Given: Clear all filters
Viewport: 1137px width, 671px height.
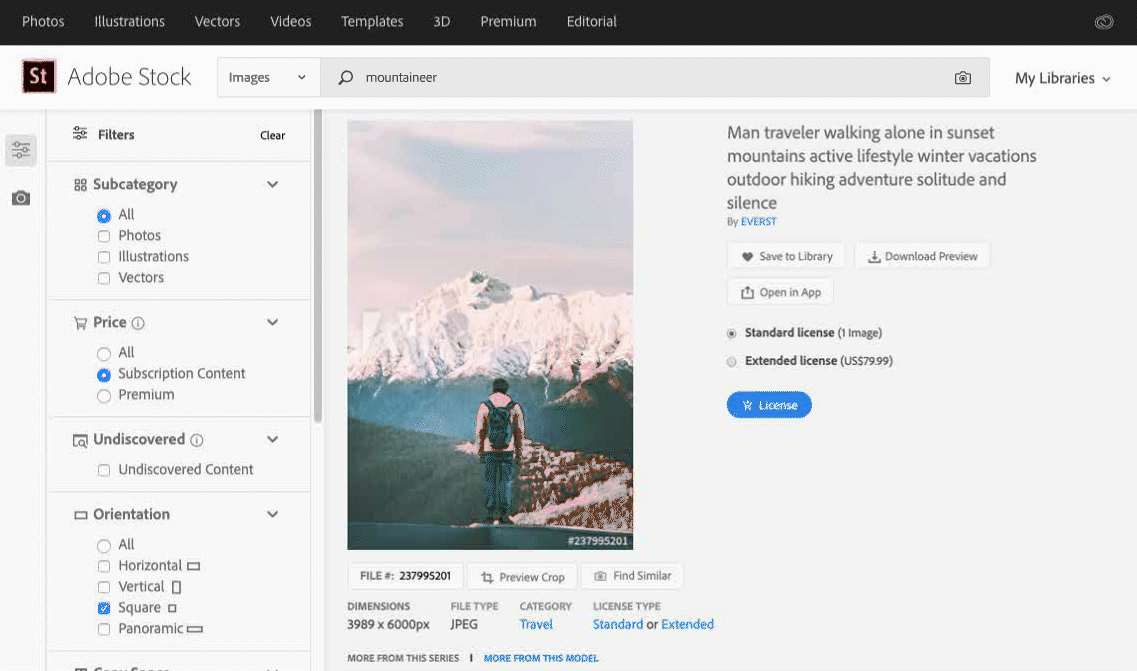Looking at the screenshot, I should pyautogui.click(x=273, y=135).
